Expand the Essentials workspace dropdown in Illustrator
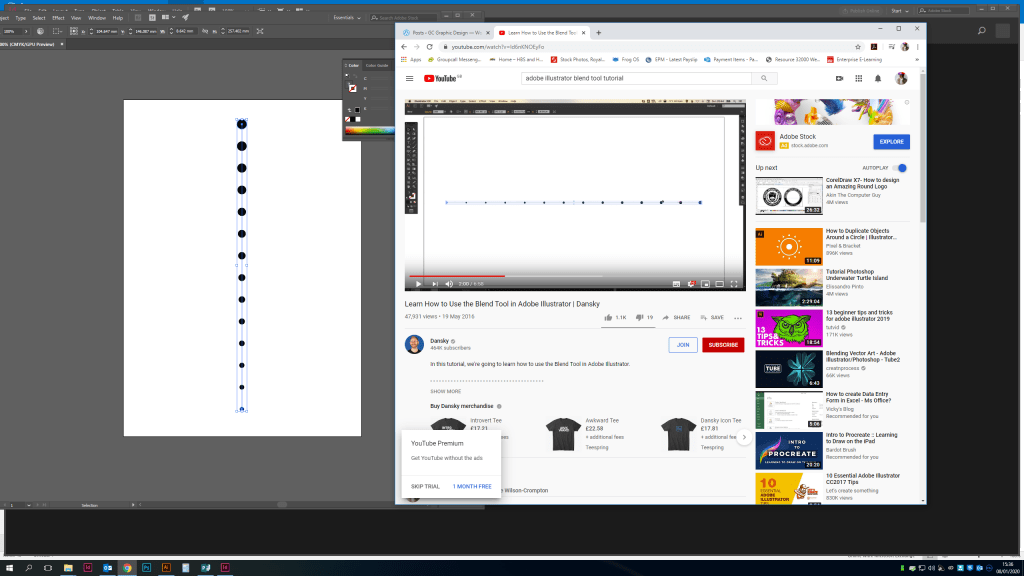This screenshot has height=576, width=1024. 349,18
